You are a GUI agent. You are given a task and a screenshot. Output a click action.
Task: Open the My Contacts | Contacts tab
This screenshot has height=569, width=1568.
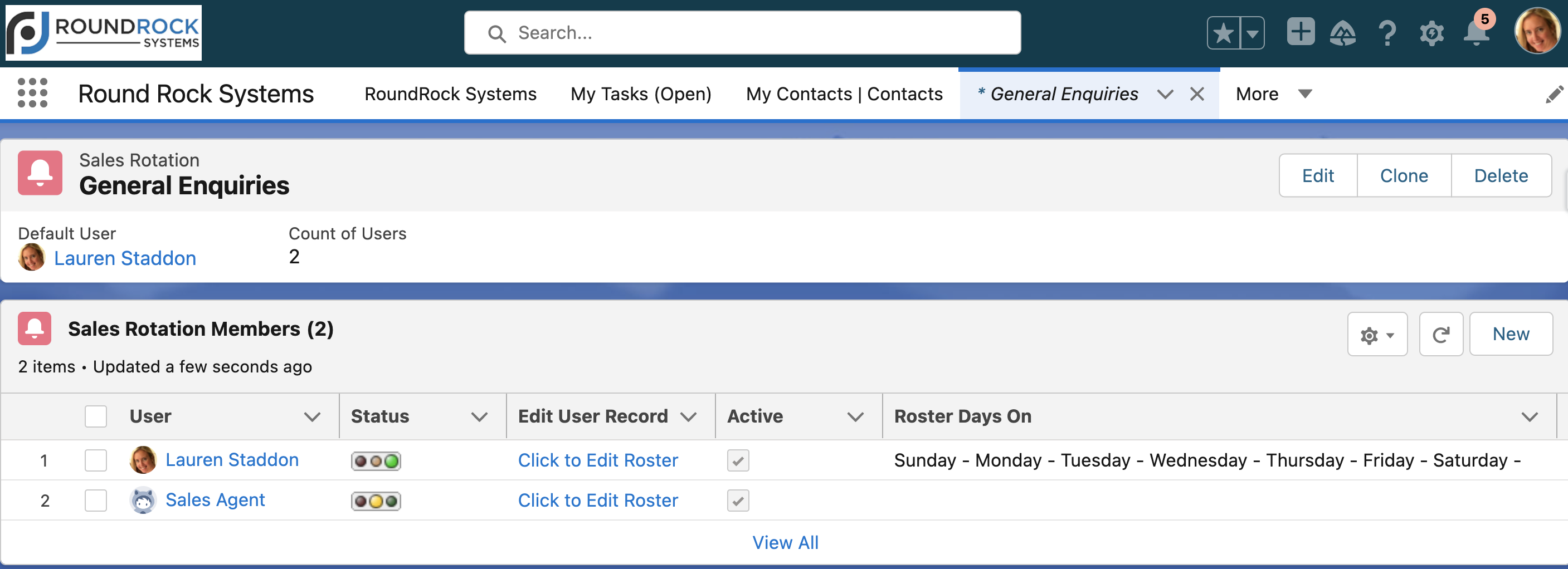(x=844, y=94)
